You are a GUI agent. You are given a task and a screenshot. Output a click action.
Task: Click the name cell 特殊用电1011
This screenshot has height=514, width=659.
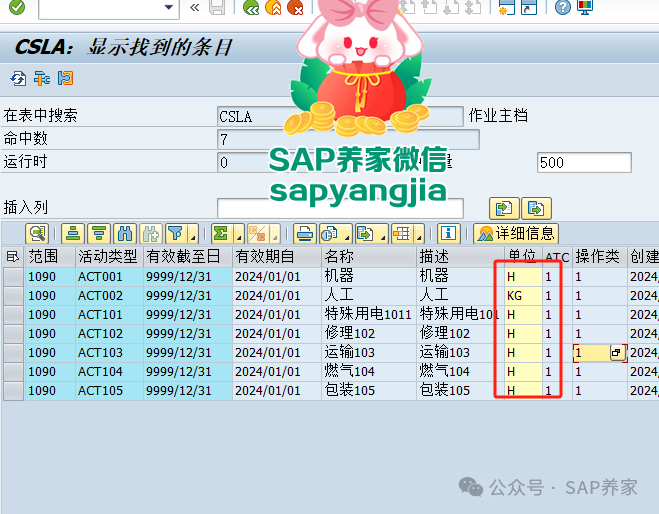pos(369,314)
